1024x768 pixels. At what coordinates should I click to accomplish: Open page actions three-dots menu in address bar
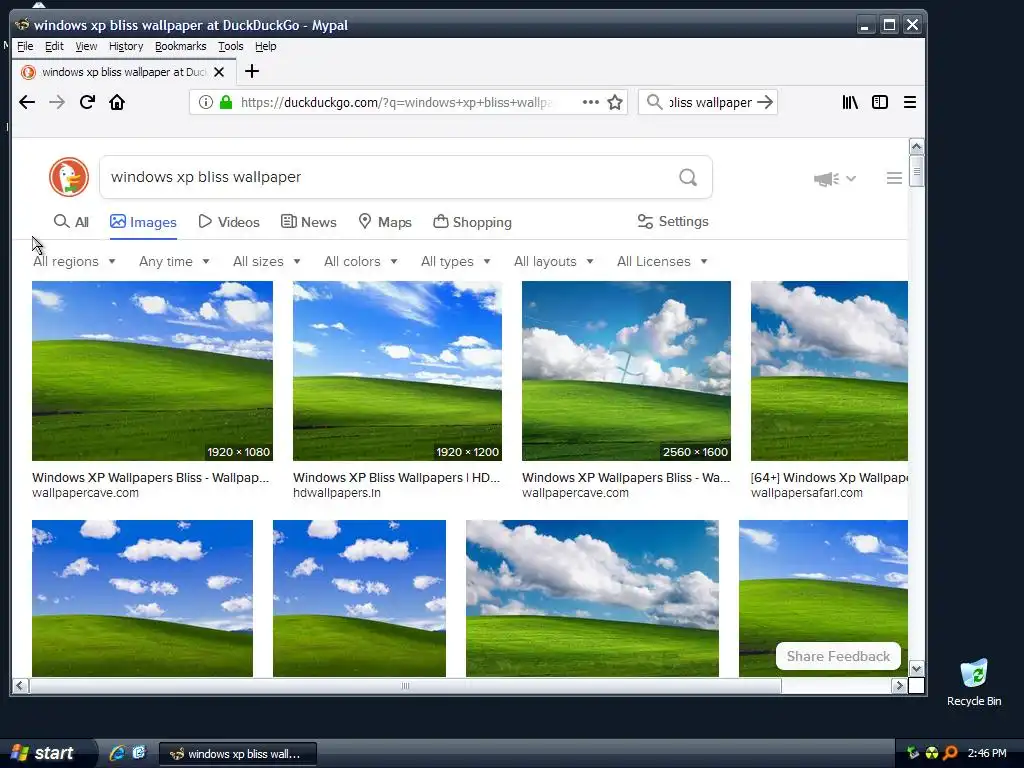(x=590, y=103)
